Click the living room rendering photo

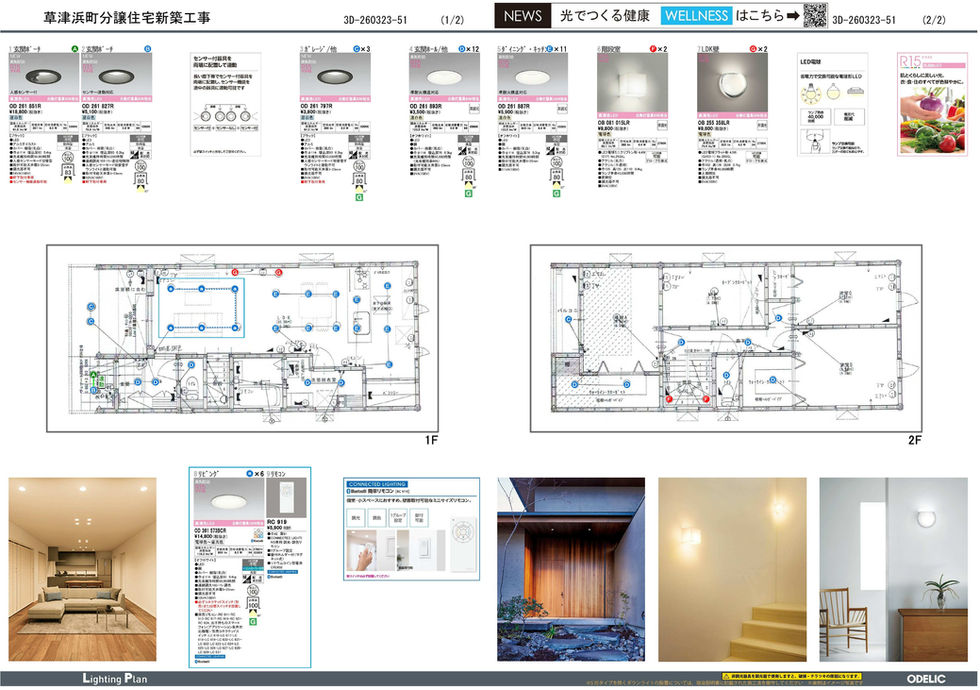82,569
